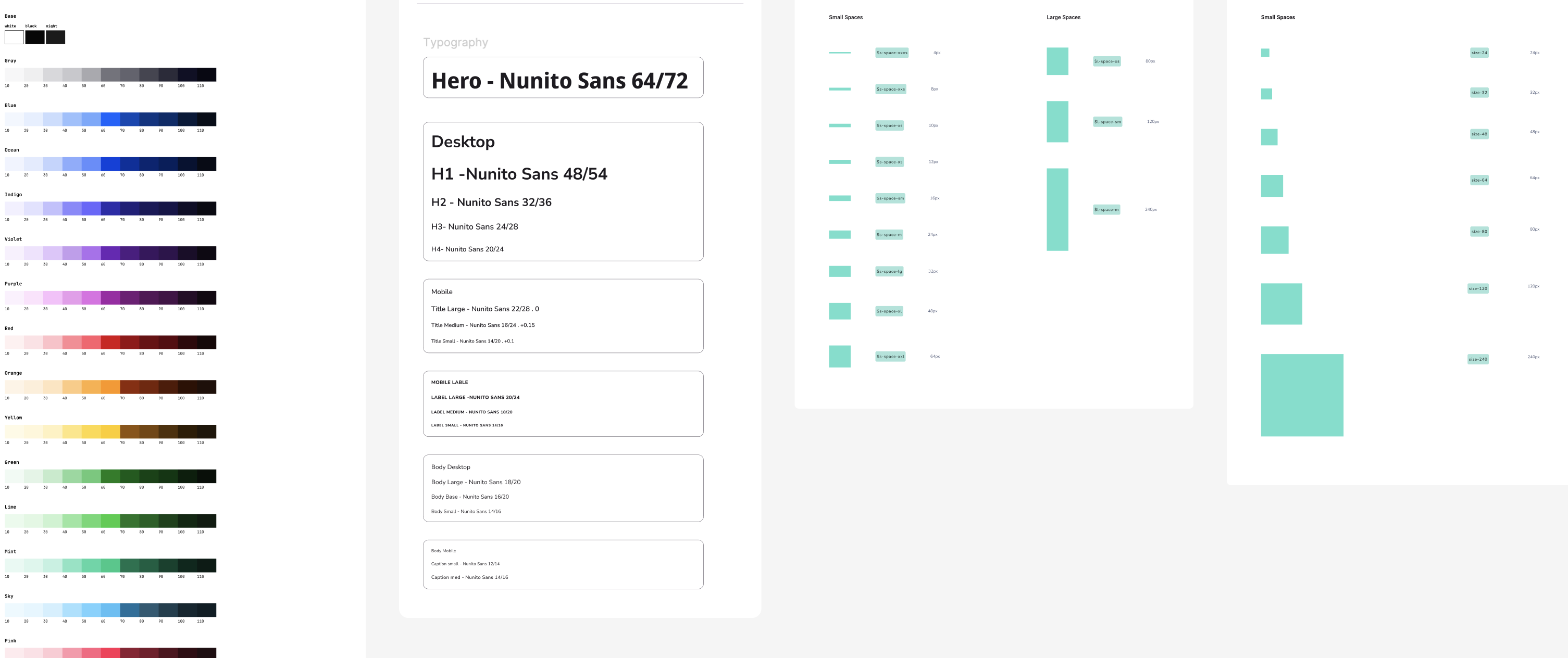Click the Caption med - Nunito Sans 14/16 text
This screenshot has height=658, width=1568.
click(469, 578)
